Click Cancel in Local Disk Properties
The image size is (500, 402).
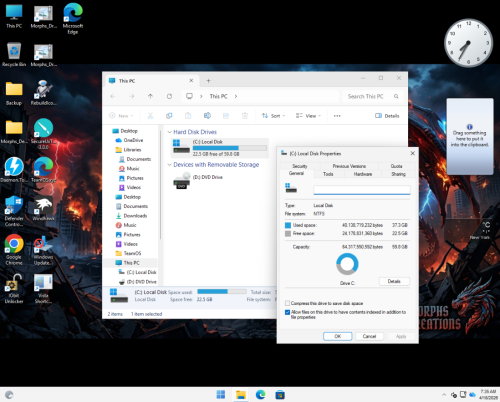369,336
